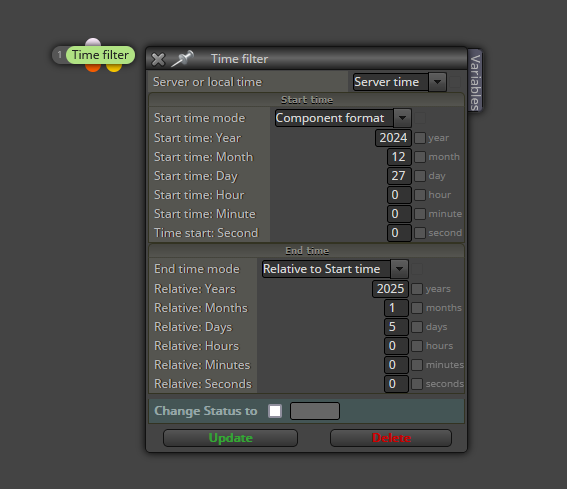The width and height of the screenshot is (567, 489).
Task: Click the Relative Hours field
Action: 396,346
